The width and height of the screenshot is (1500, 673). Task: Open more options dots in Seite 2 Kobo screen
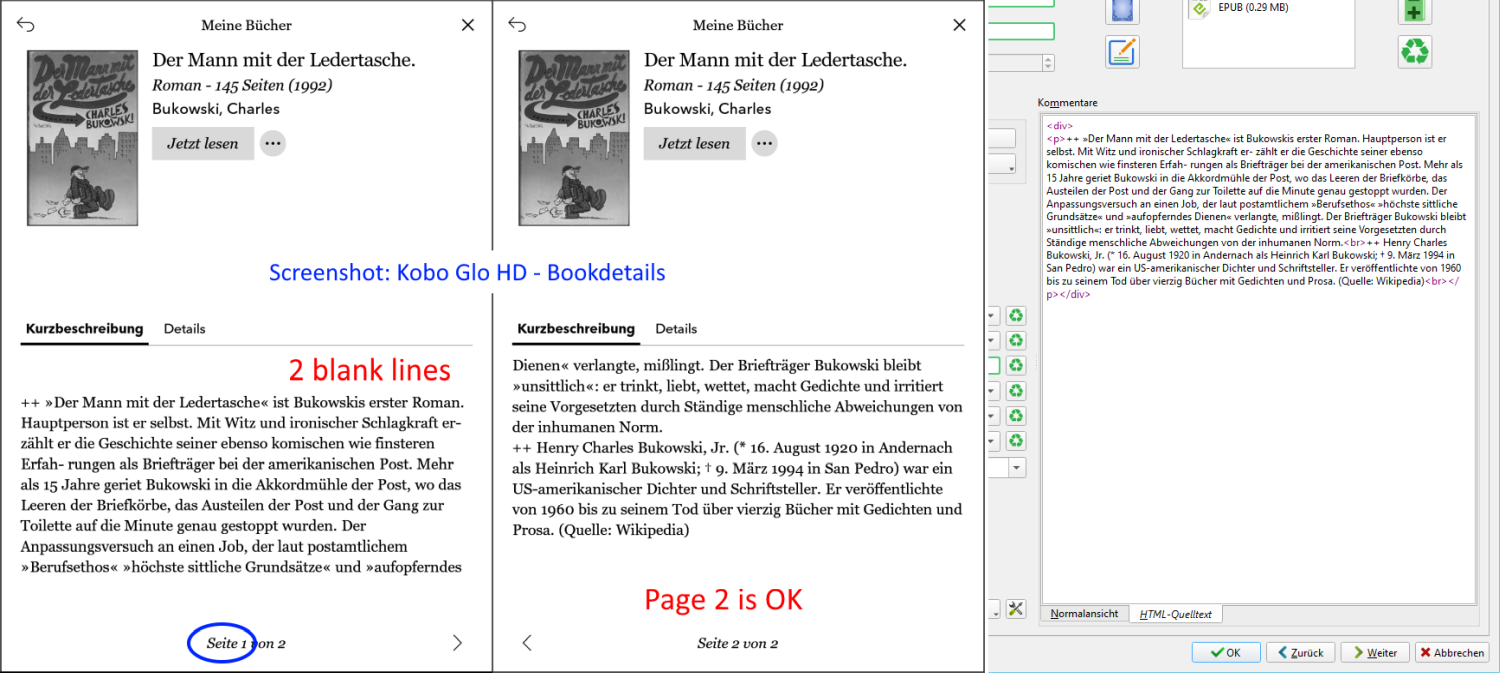click(765, 143)
